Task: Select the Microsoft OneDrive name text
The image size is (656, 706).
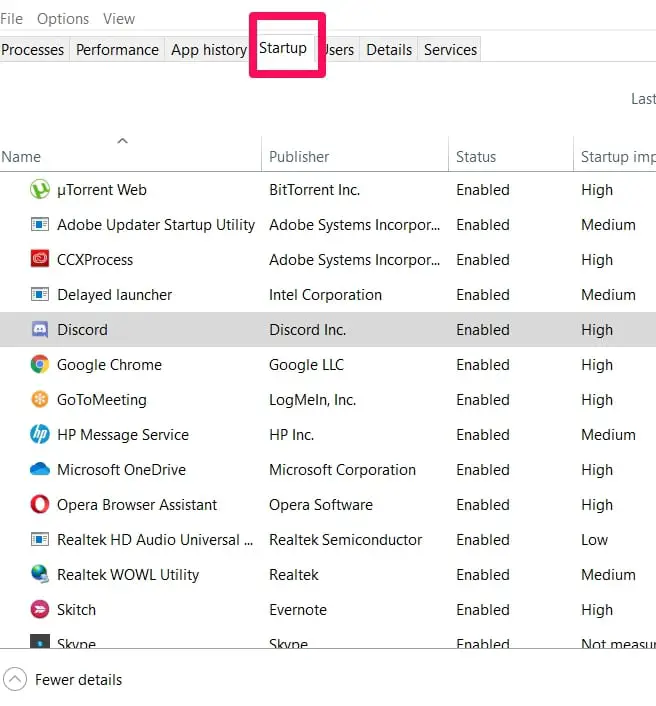Action: coord(122,470)
